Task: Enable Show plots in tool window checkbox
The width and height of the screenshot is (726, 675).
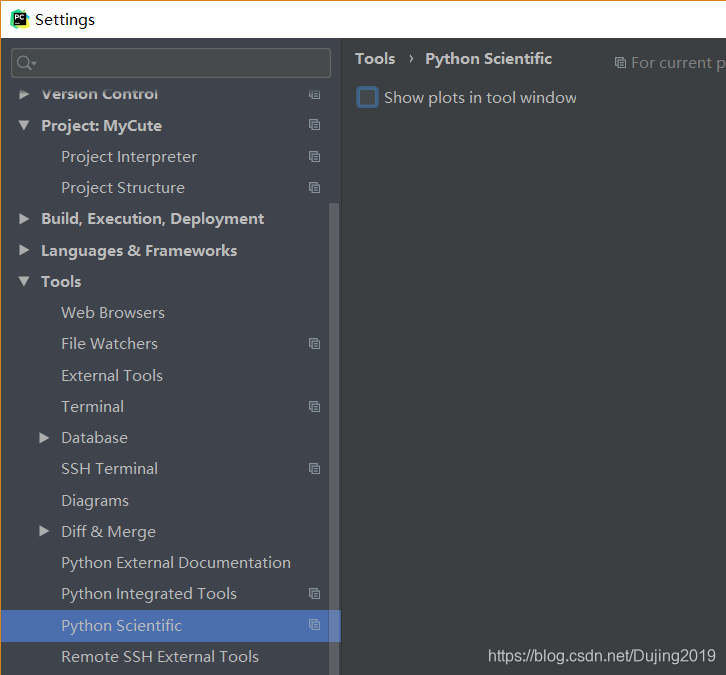Action: pos(367,97)
